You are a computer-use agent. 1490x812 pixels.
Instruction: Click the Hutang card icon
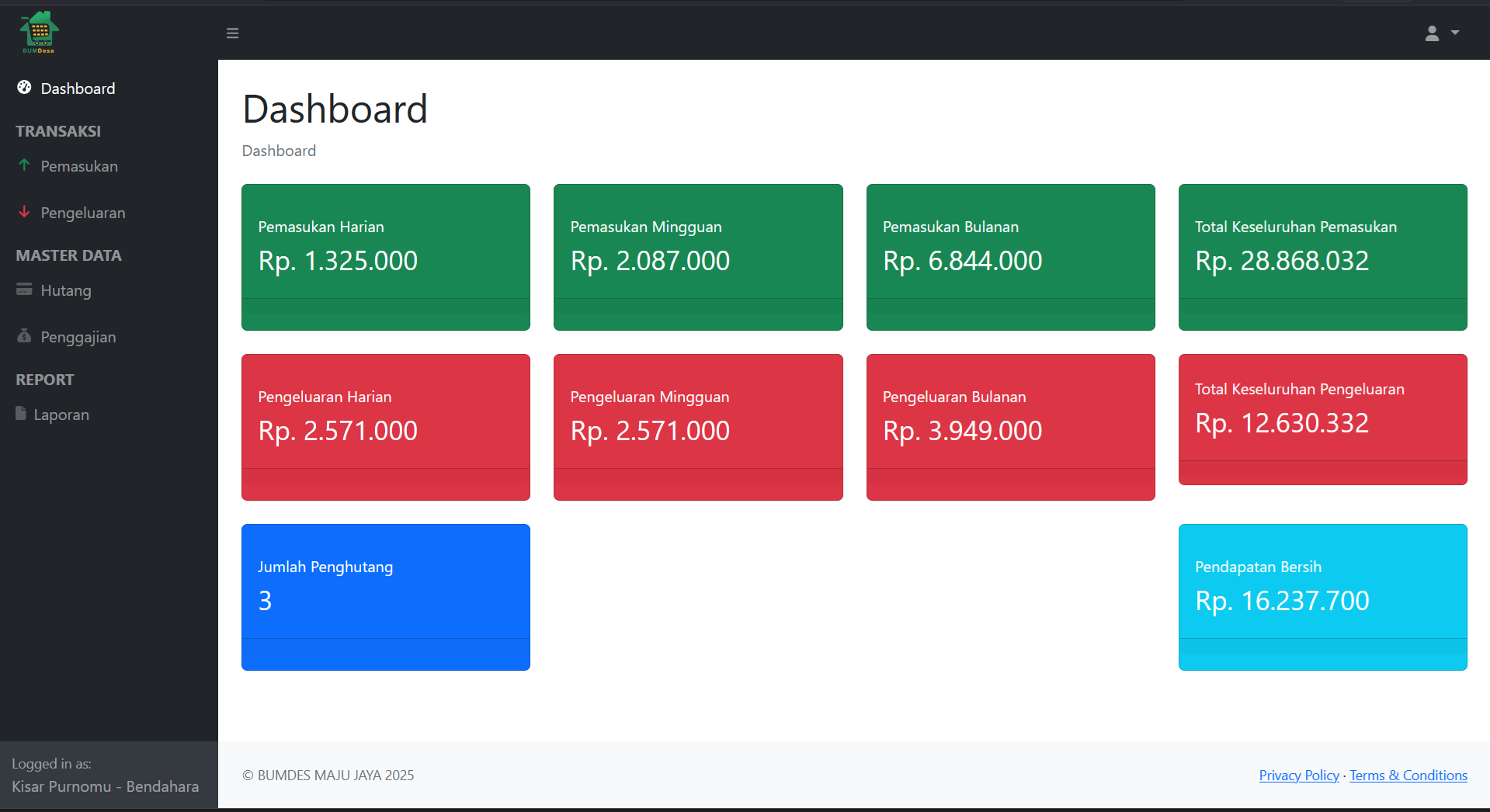(24, 290)
